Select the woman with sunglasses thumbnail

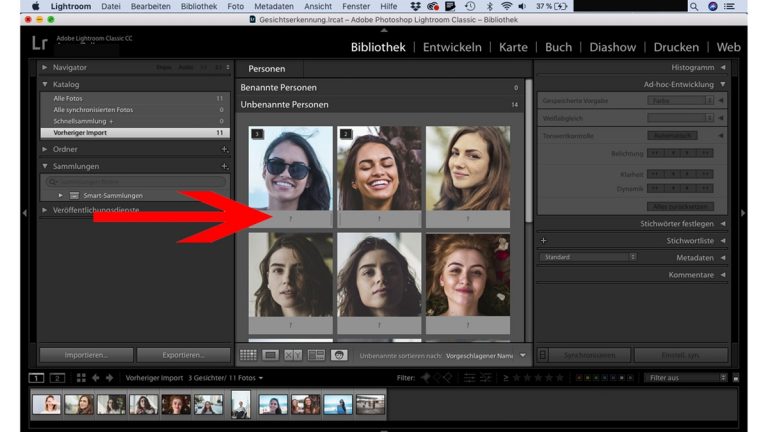pyautogui.click(x=290, y=167)
